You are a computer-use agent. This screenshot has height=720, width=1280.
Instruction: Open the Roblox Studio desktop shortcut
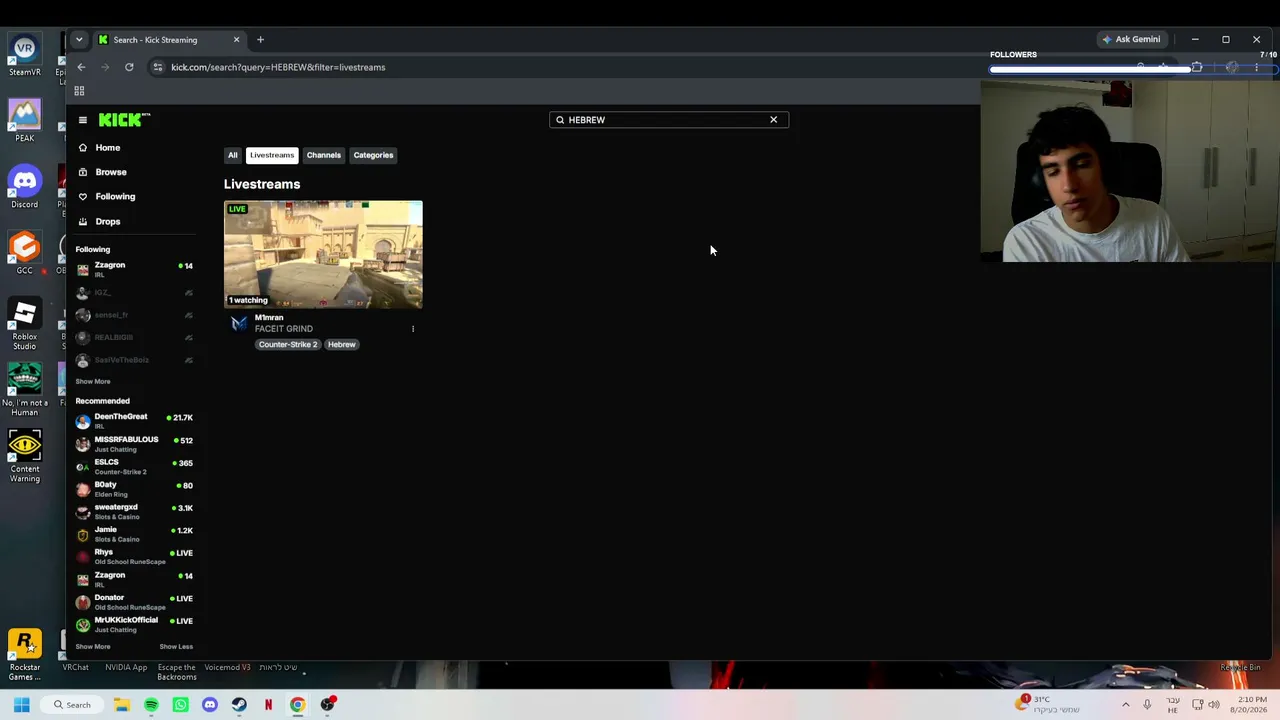click(x=25, y=325)
